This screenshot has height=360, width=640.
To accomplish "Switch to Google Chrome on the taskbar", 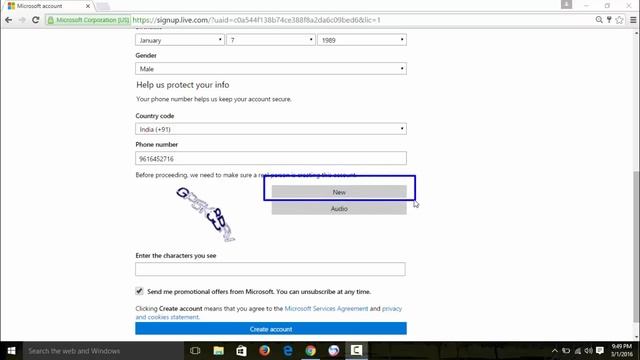I will [311, 351].
